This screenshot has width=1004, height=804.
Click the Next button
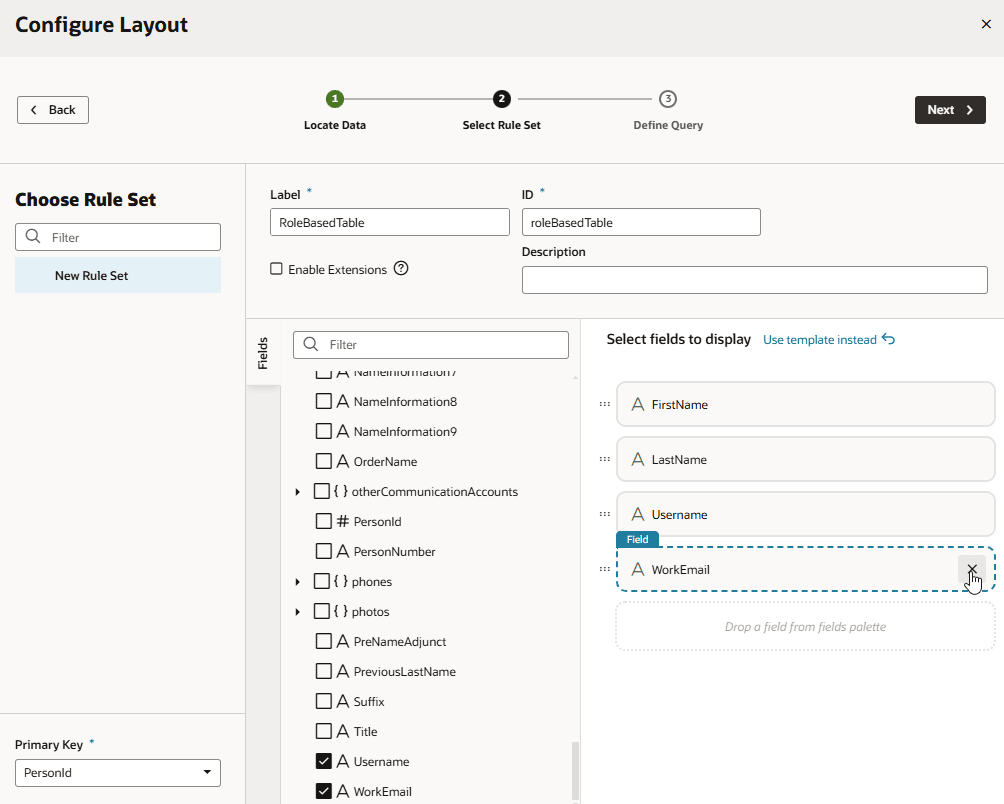(x=949, y=110)
